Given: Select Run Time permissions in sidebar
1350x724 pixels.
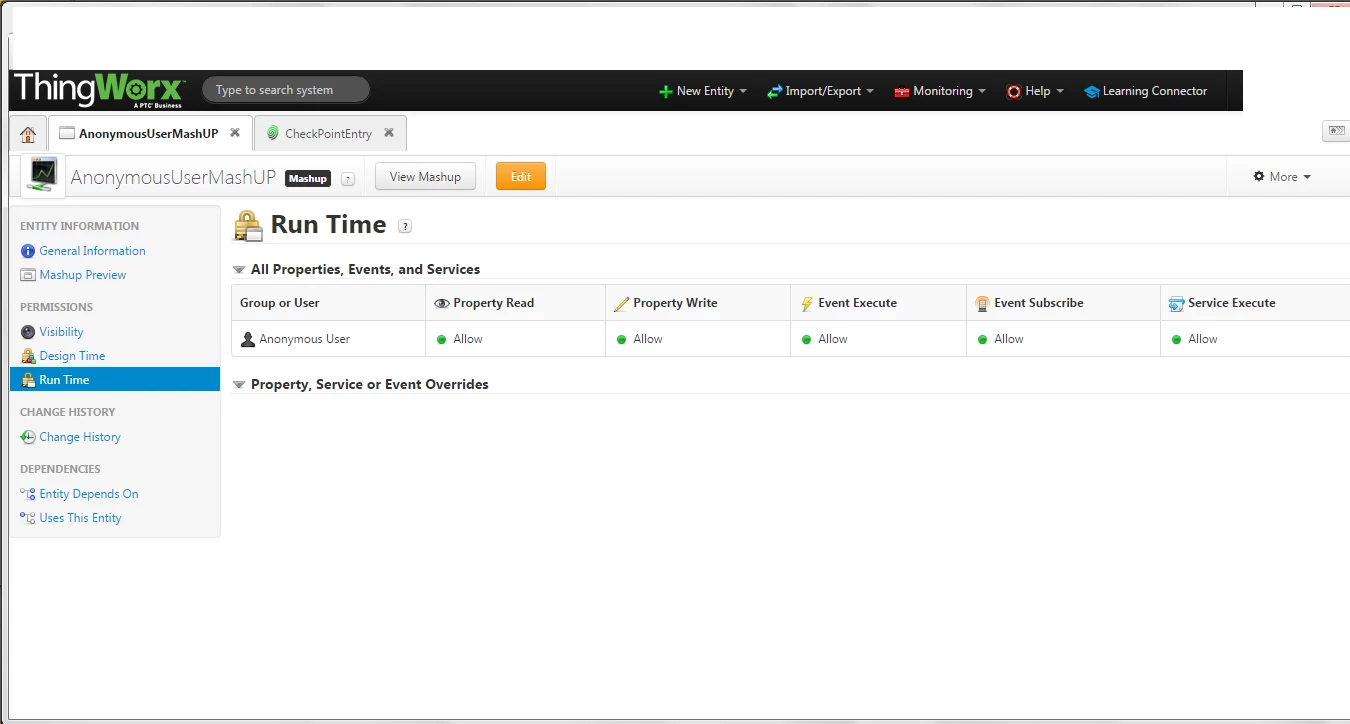Looking at the screenshot, I should (x=115, y=380).
